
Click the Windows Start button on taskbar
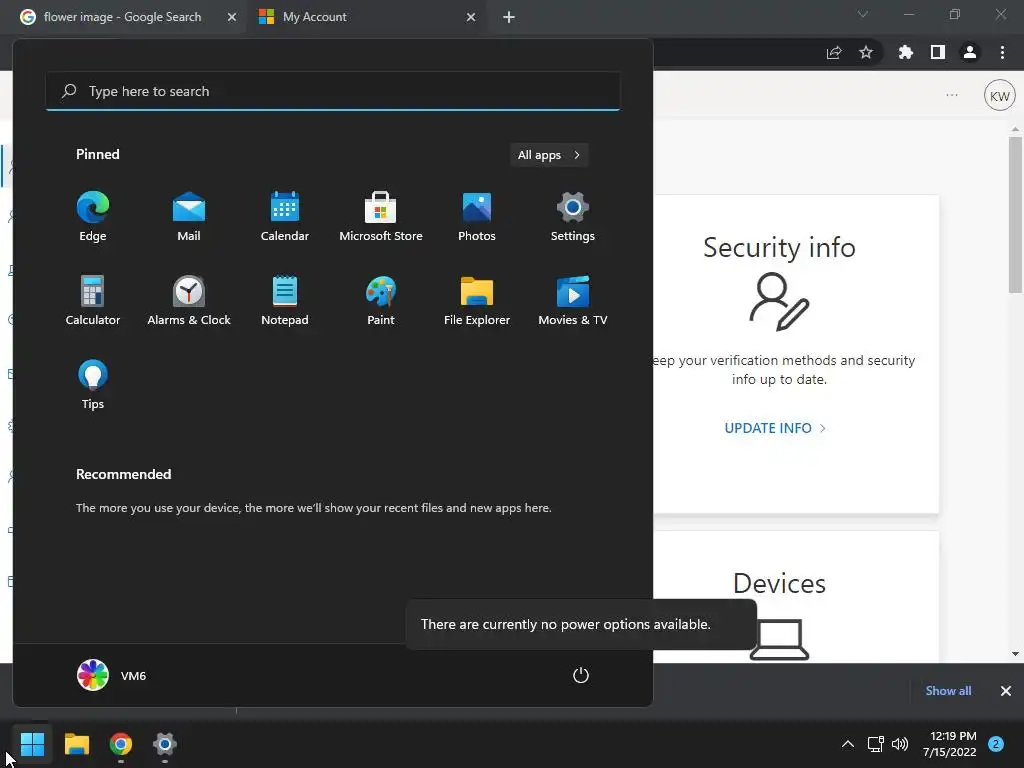[32, 744]
